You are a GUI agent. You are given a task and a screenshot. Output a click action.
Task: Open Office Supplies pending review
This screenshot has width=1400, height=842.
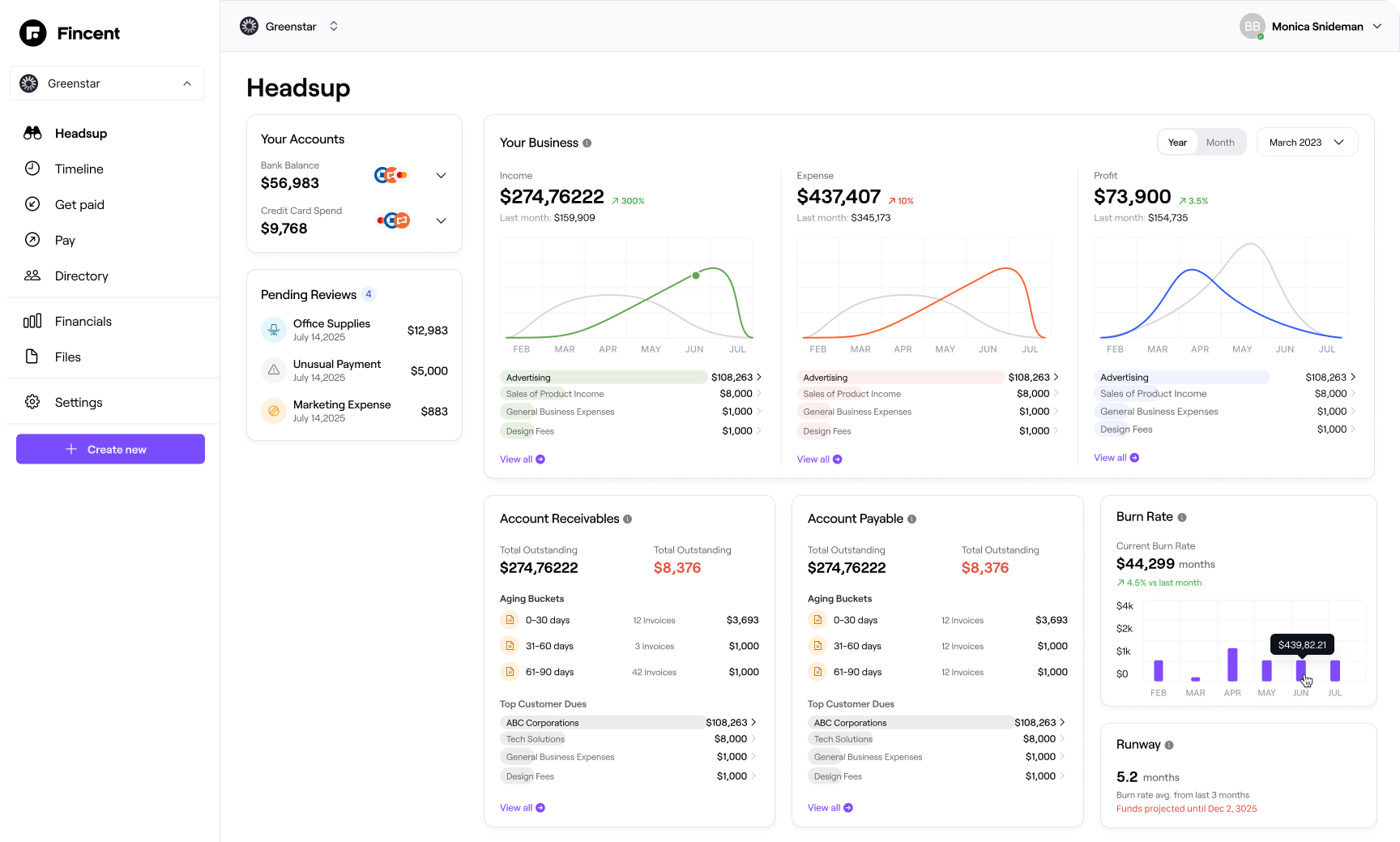point(354,330)
